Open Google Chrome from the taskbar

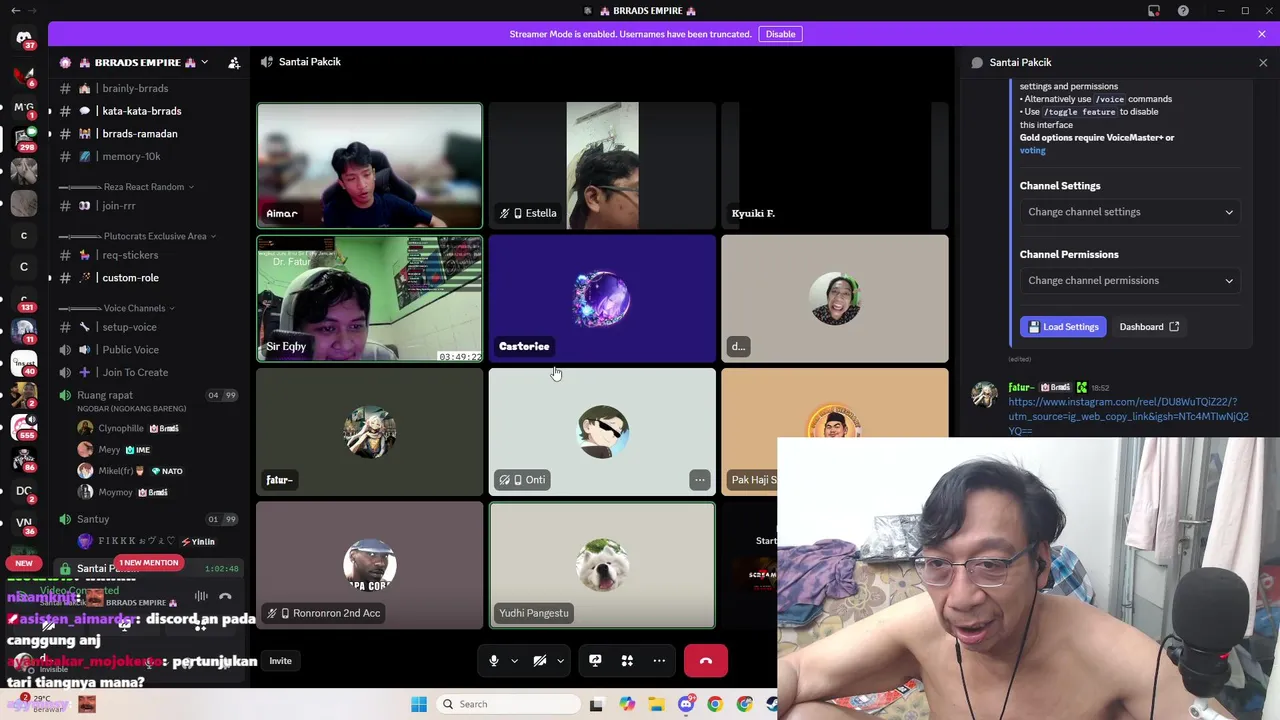tap(715, 704)
